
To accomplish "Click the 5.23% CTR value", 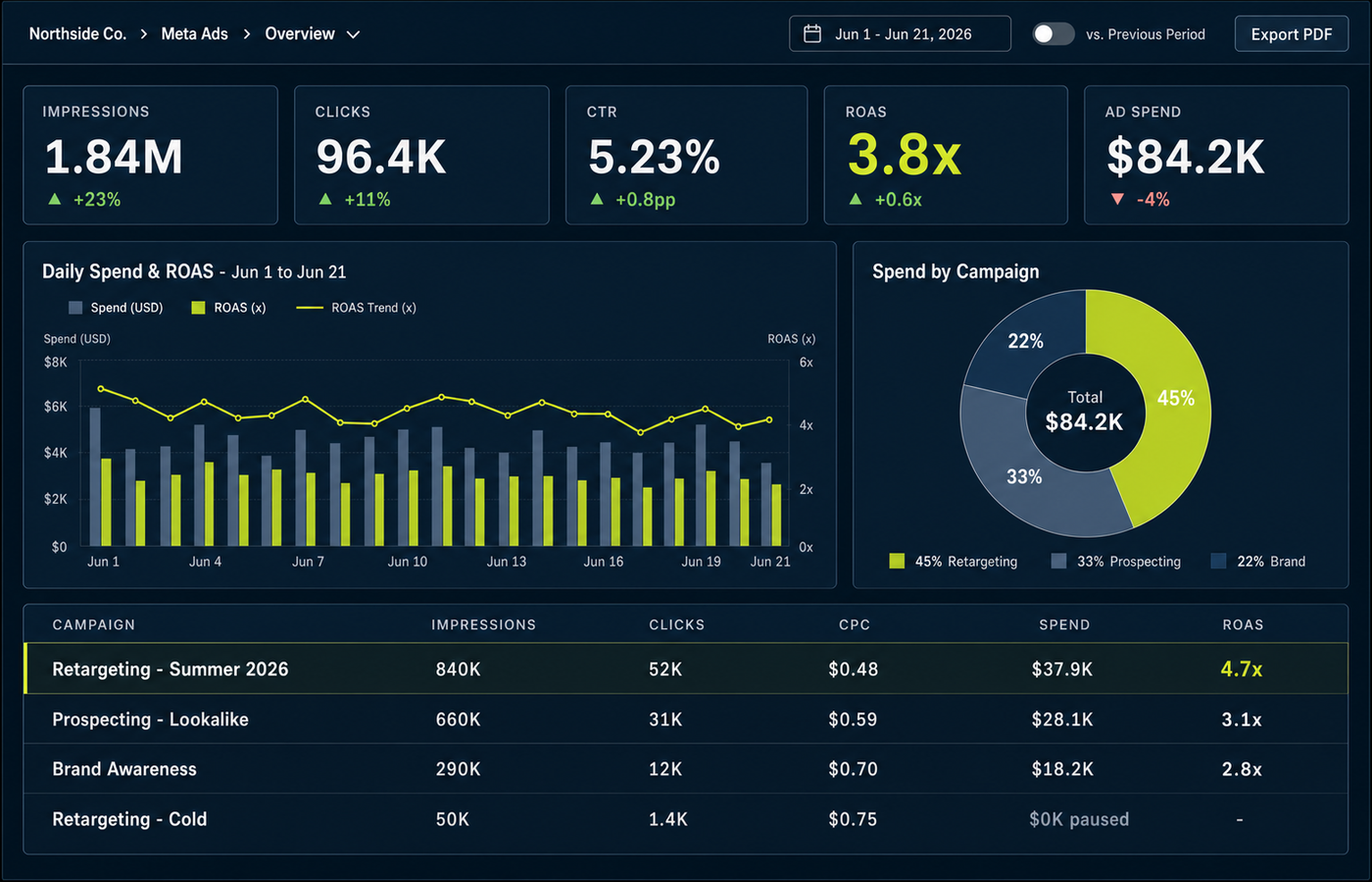I will click(655, 157).
